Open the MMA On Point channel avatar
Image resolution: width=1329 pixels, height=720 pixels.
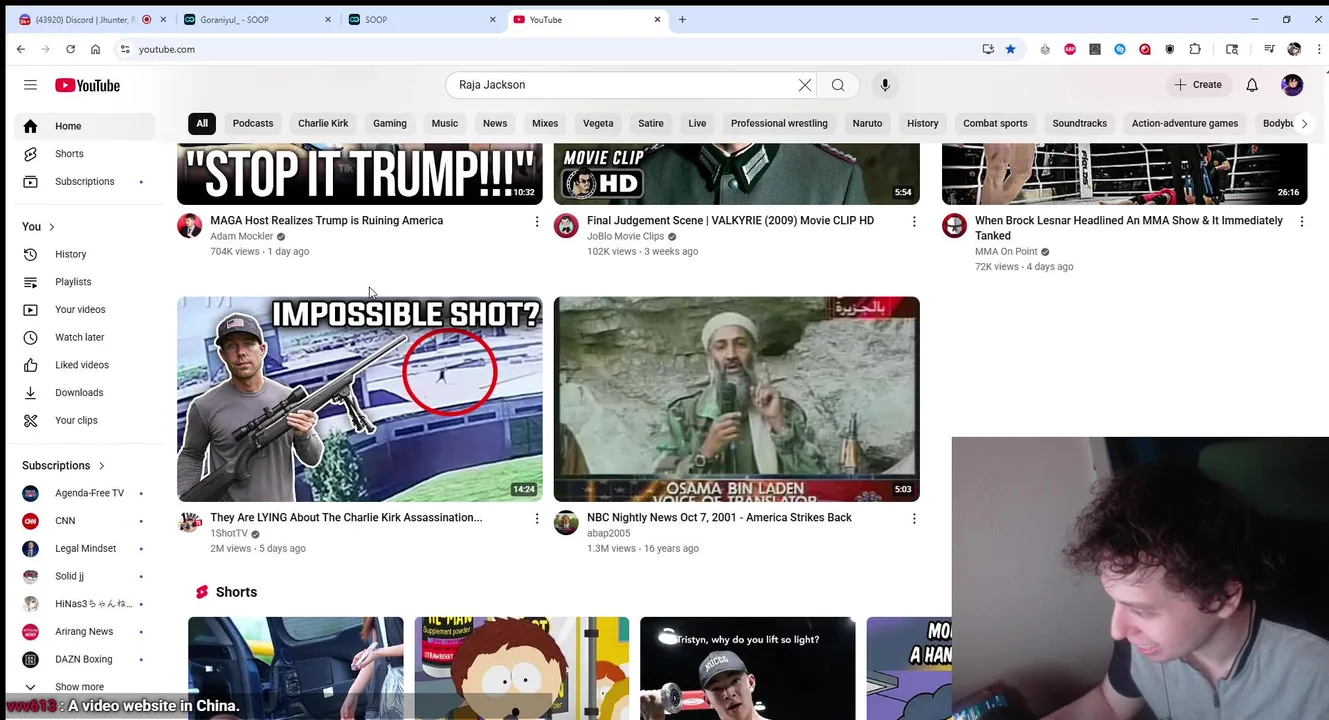(x=955, y=226)
